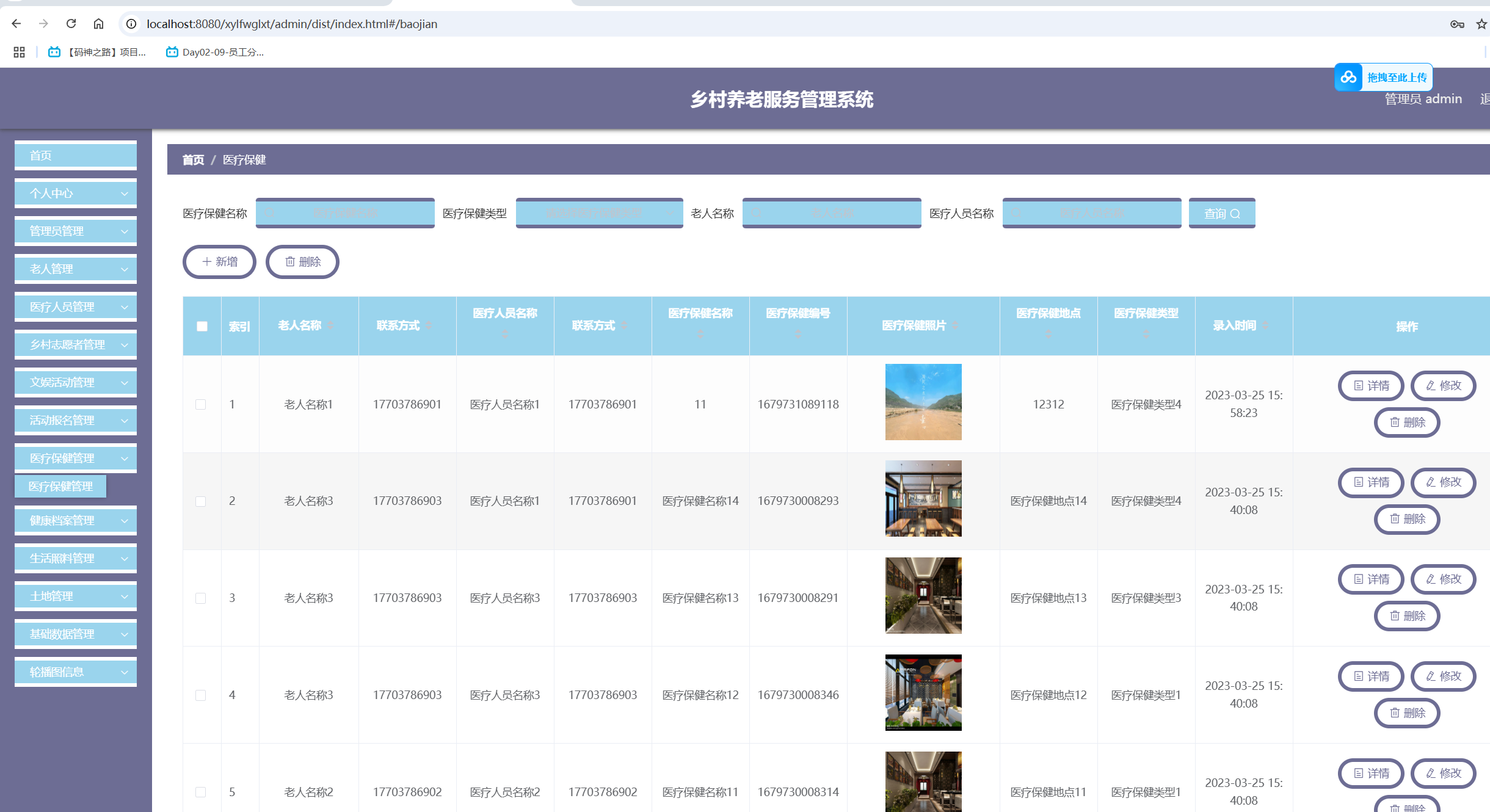1490x812 pixels.
Task: Open restaurant photo thumbnail in row 2
Action: [x=923, y=498]
